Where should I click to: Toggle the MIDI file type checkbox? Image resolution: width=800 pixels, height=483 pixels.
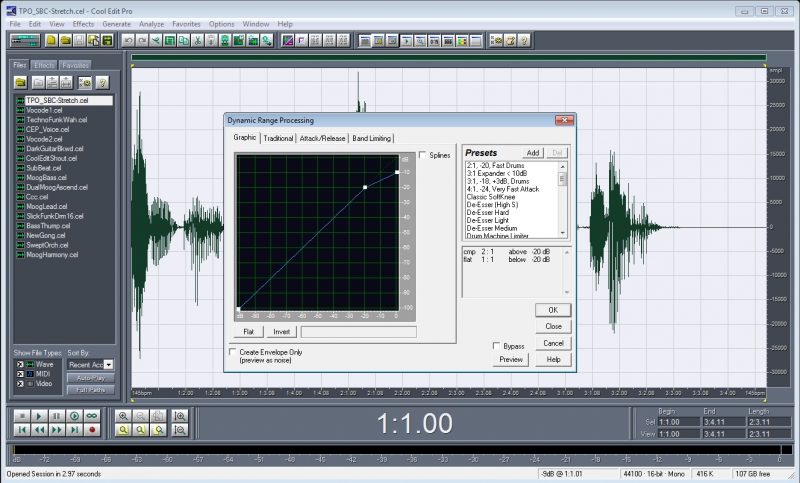(20, 374)
